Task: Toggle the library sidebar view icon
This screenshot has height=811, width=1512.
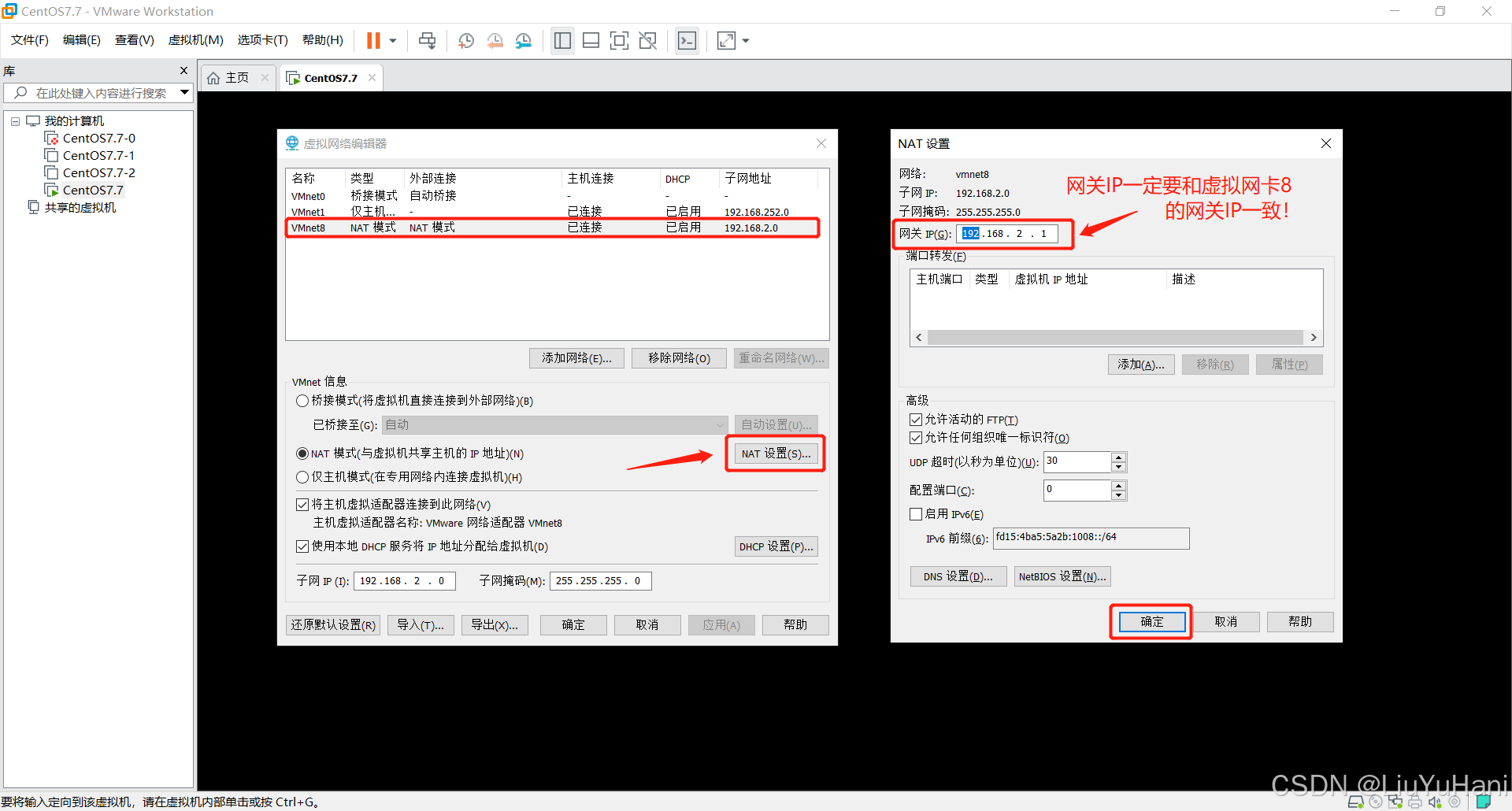Action: (x=562, y=41)
